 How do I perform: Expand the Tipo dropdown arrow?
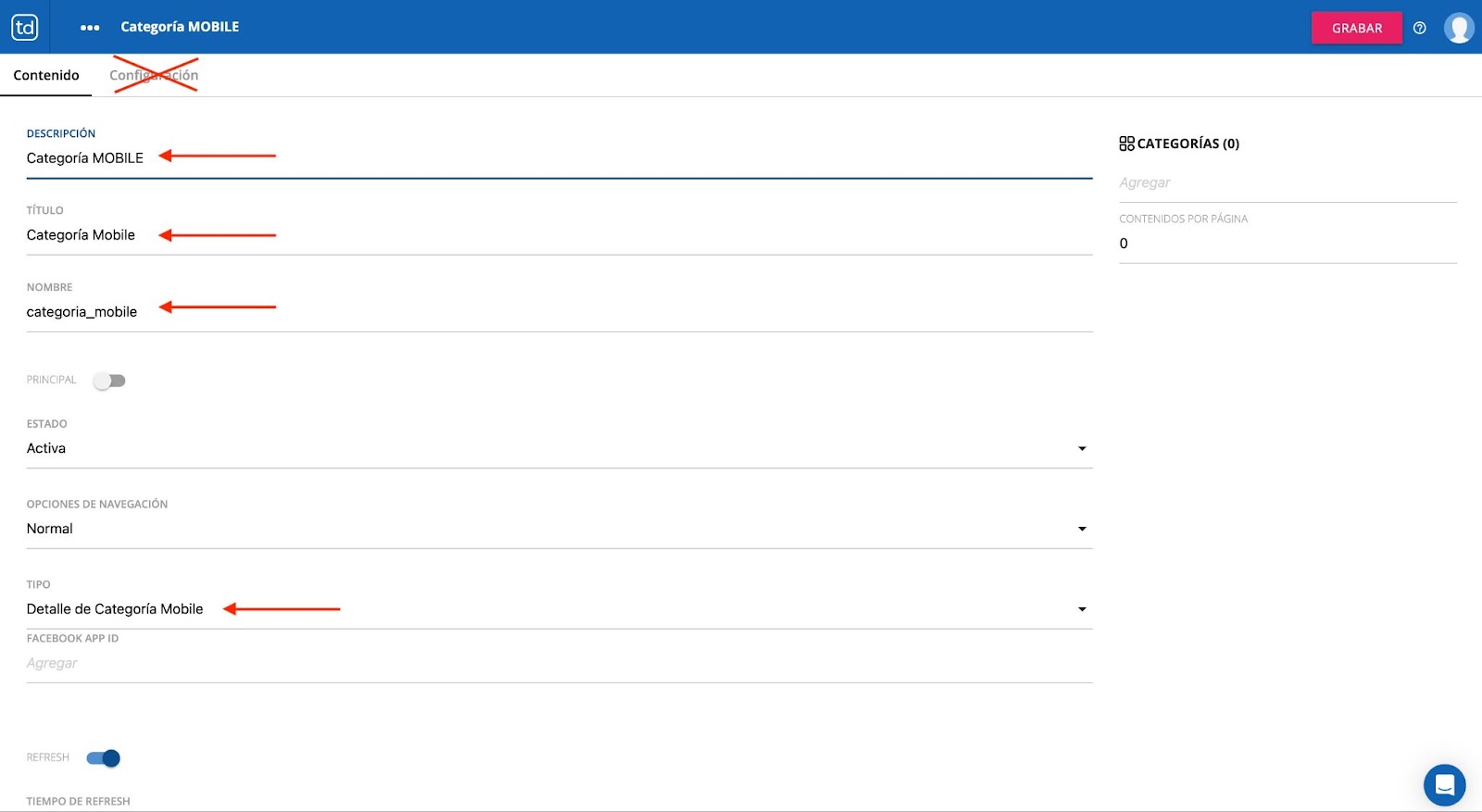point(1081,609)
